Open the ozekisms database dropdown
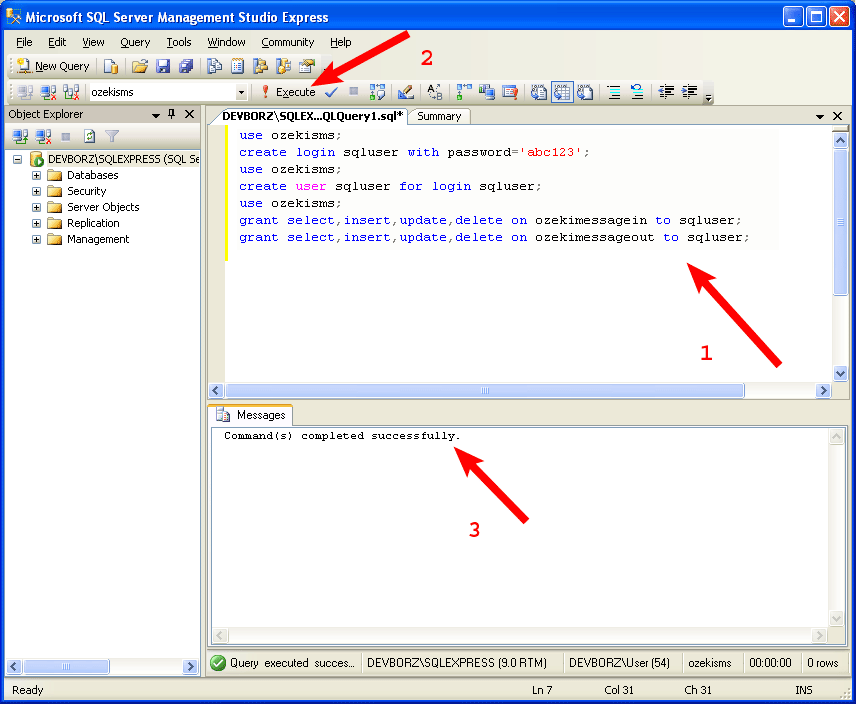The image size is (856, 704). coord(241,91)
